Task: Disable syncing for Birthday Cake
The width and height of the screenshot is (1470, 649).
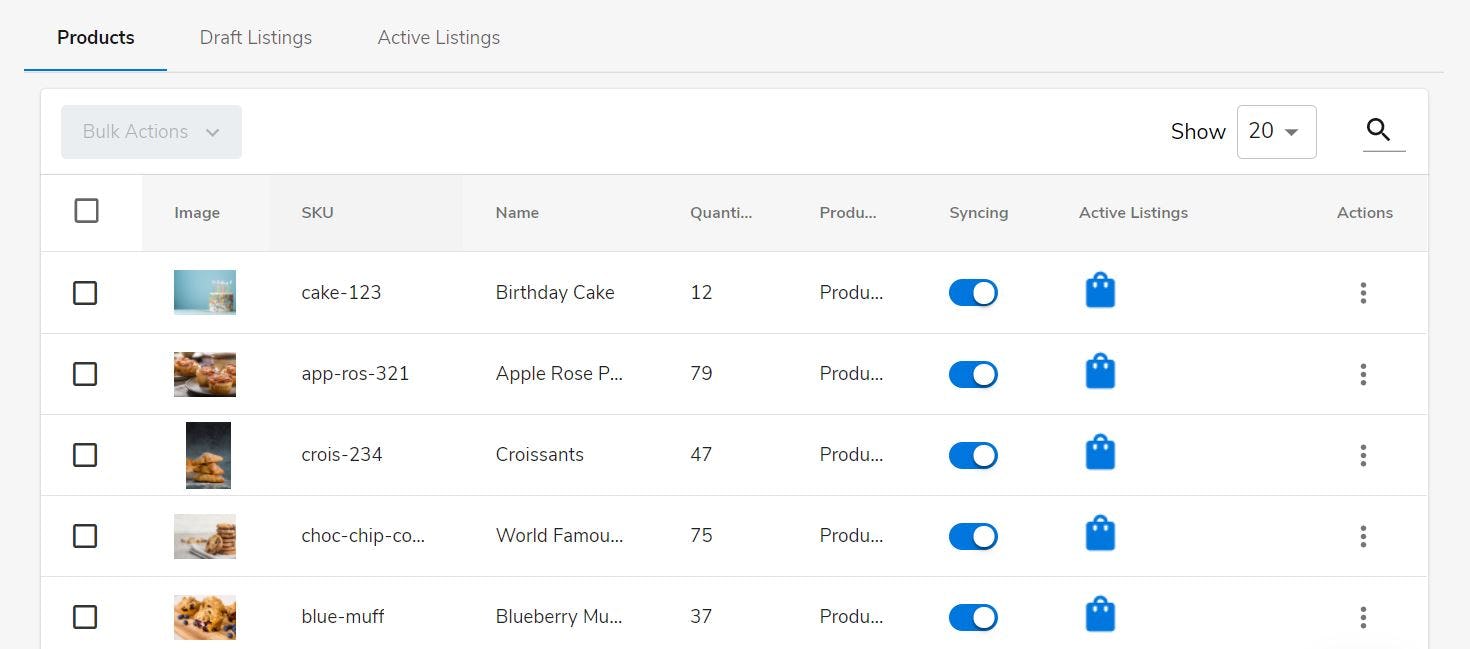Action: [973, 293]
